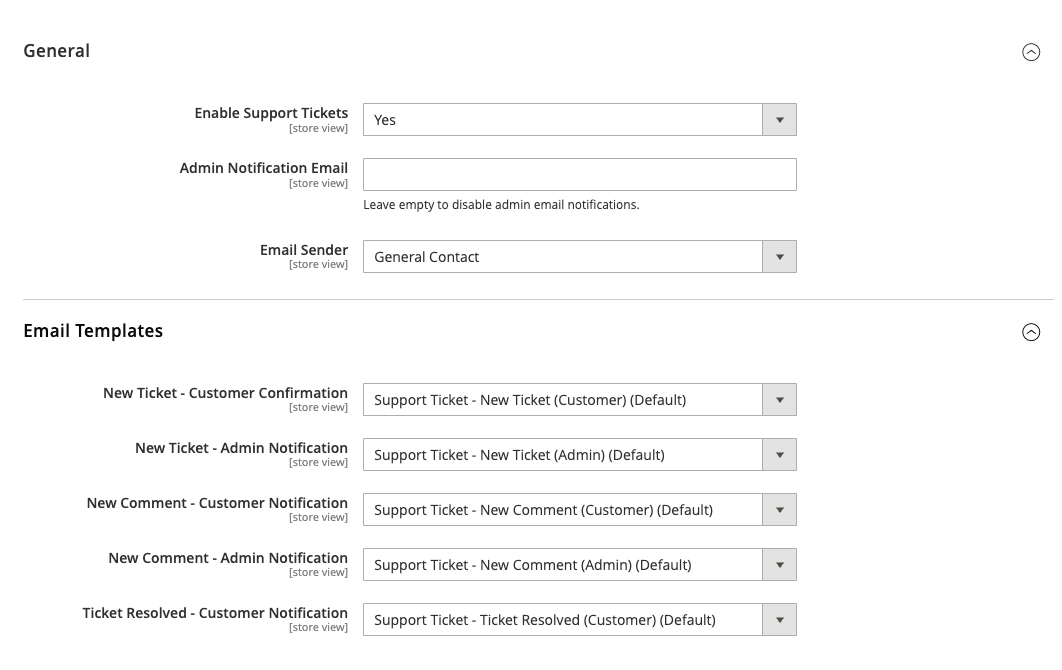
Task: Click 'Leave empty to disable admin email notifications' note
Action: pos(501,205)
